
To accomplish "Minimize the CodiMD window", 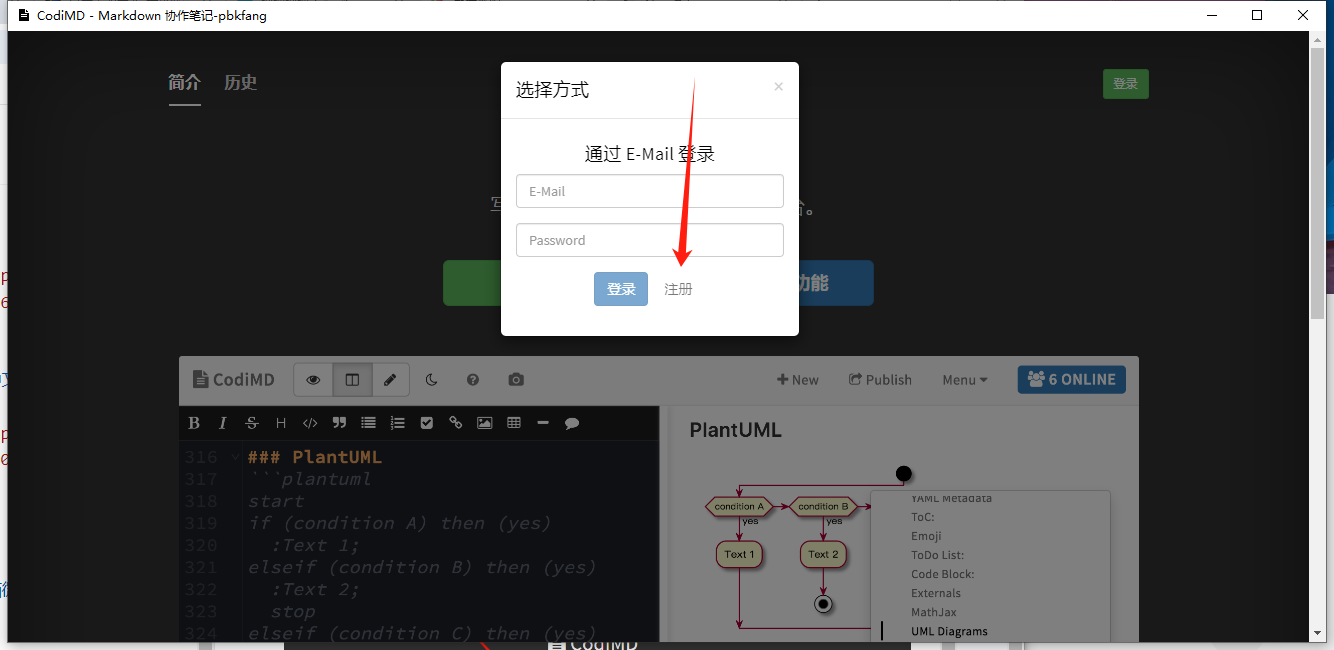I will (x=1211, y=15).
